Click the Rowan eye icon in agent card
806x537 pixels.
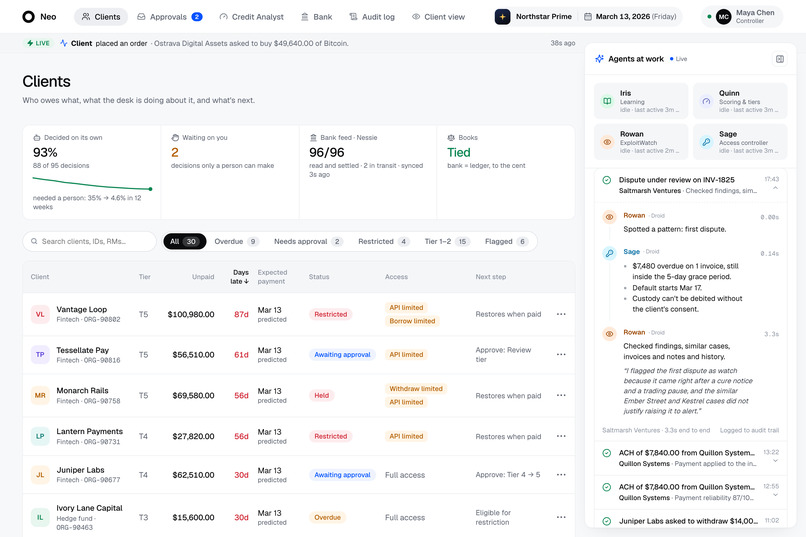coord(607,142)
